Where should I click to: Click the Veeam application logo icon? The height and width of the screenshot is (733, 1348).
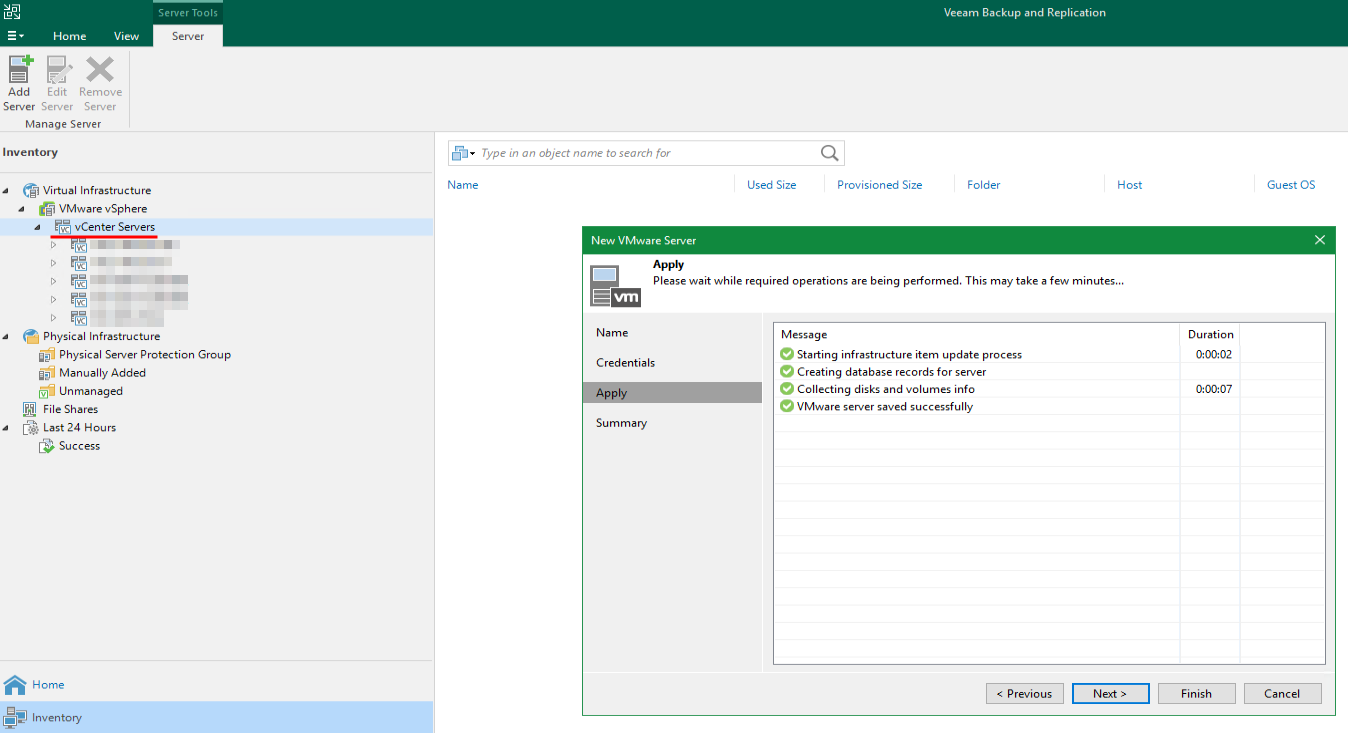[x=12, y=11]
